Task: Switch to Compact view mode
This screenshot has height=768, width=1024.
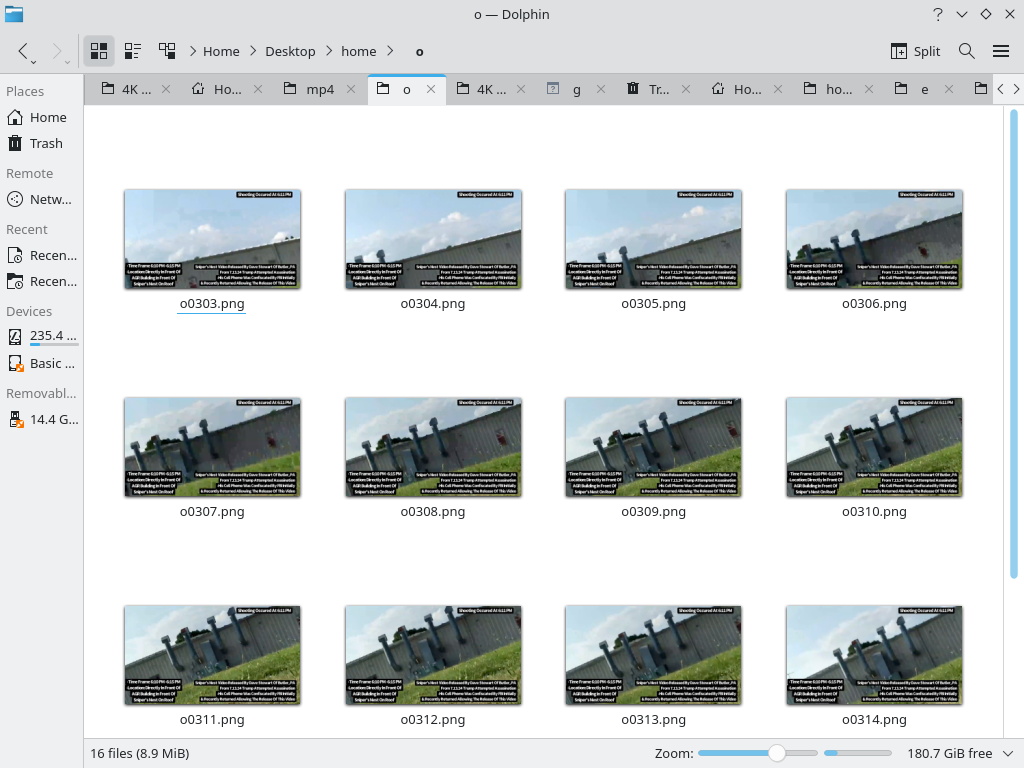Action: 133,51
